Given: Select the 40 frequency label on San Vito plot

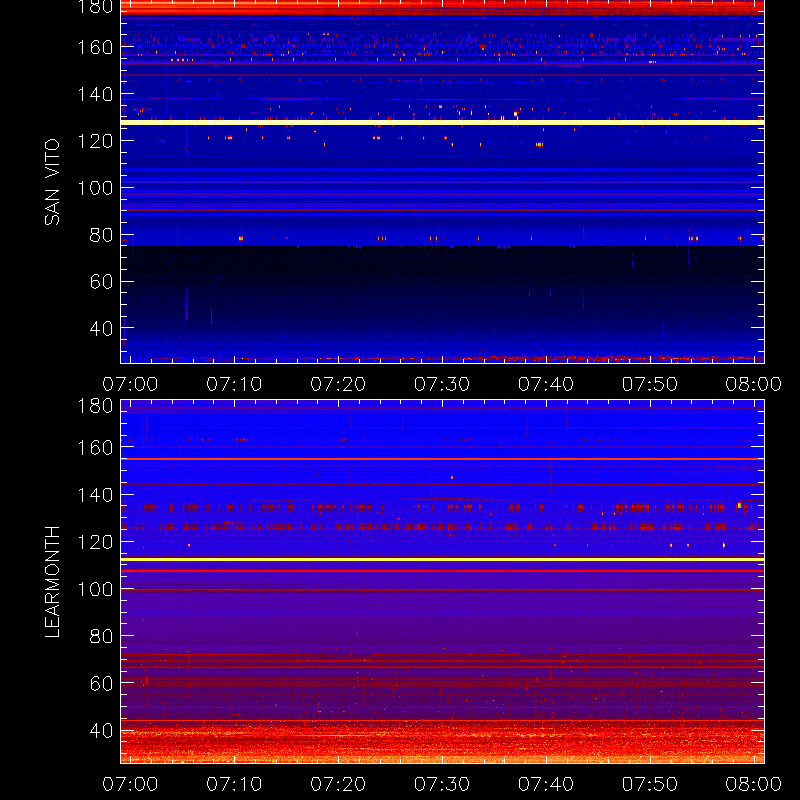Looking at the screenshot, I should click(x=101, y=328).
